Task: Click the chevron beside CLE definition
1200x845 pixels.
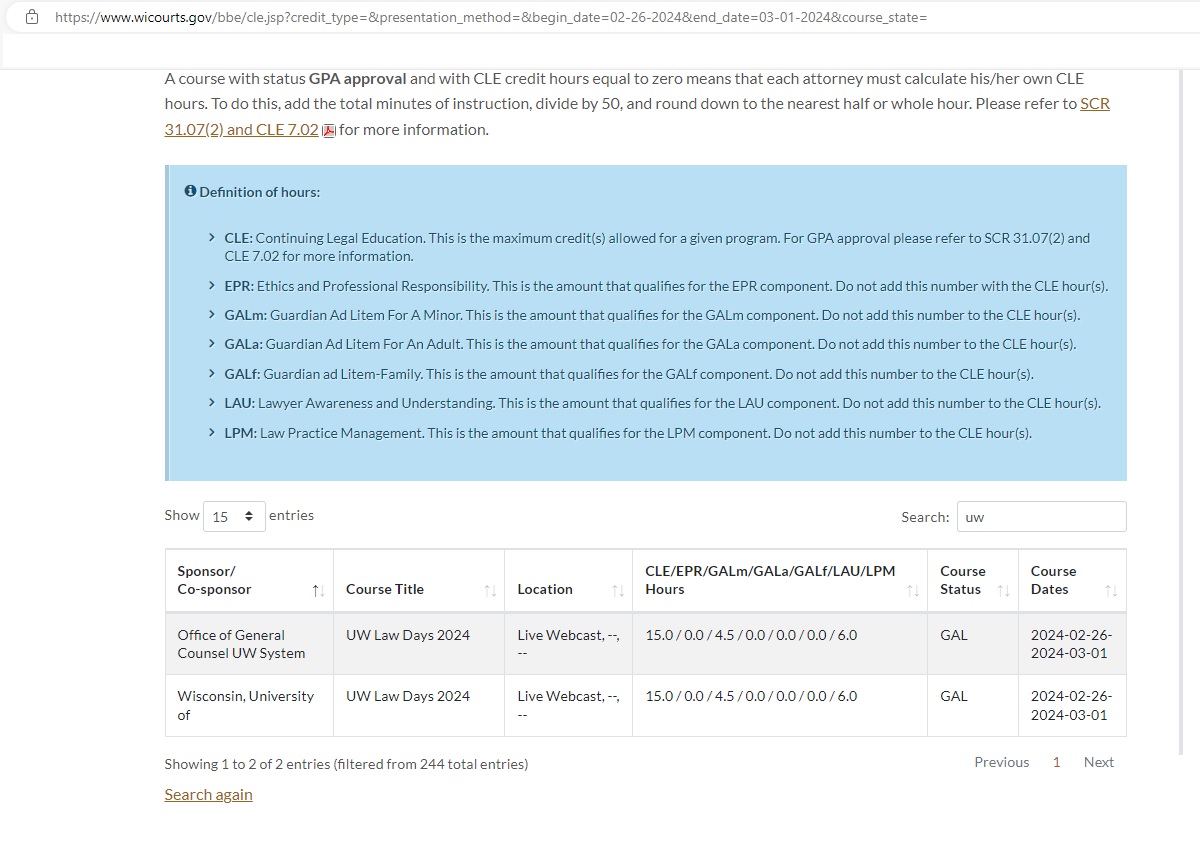Action: point(211,238)
